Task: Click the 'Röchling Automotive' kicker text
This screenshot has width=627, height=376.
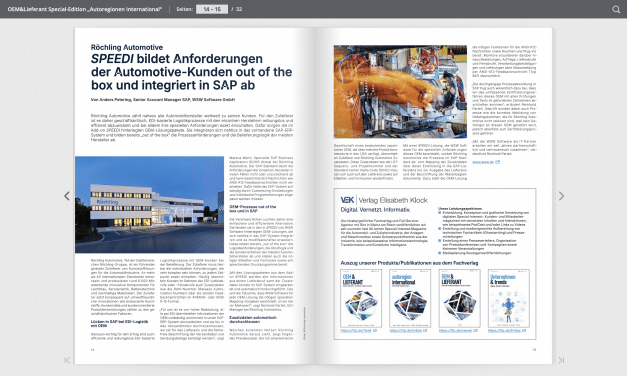Action: (x=127, y=47)
